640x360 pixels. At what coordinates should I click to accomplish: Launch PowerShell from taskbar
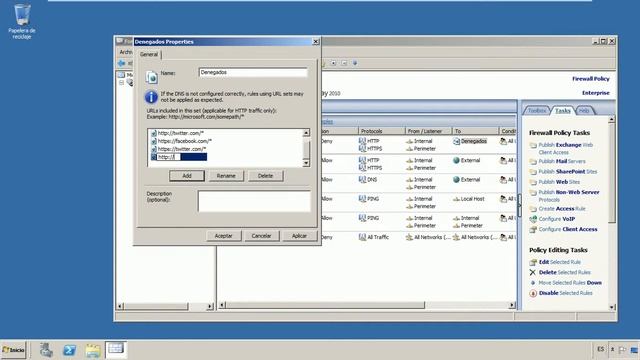(x=69, y=350)
